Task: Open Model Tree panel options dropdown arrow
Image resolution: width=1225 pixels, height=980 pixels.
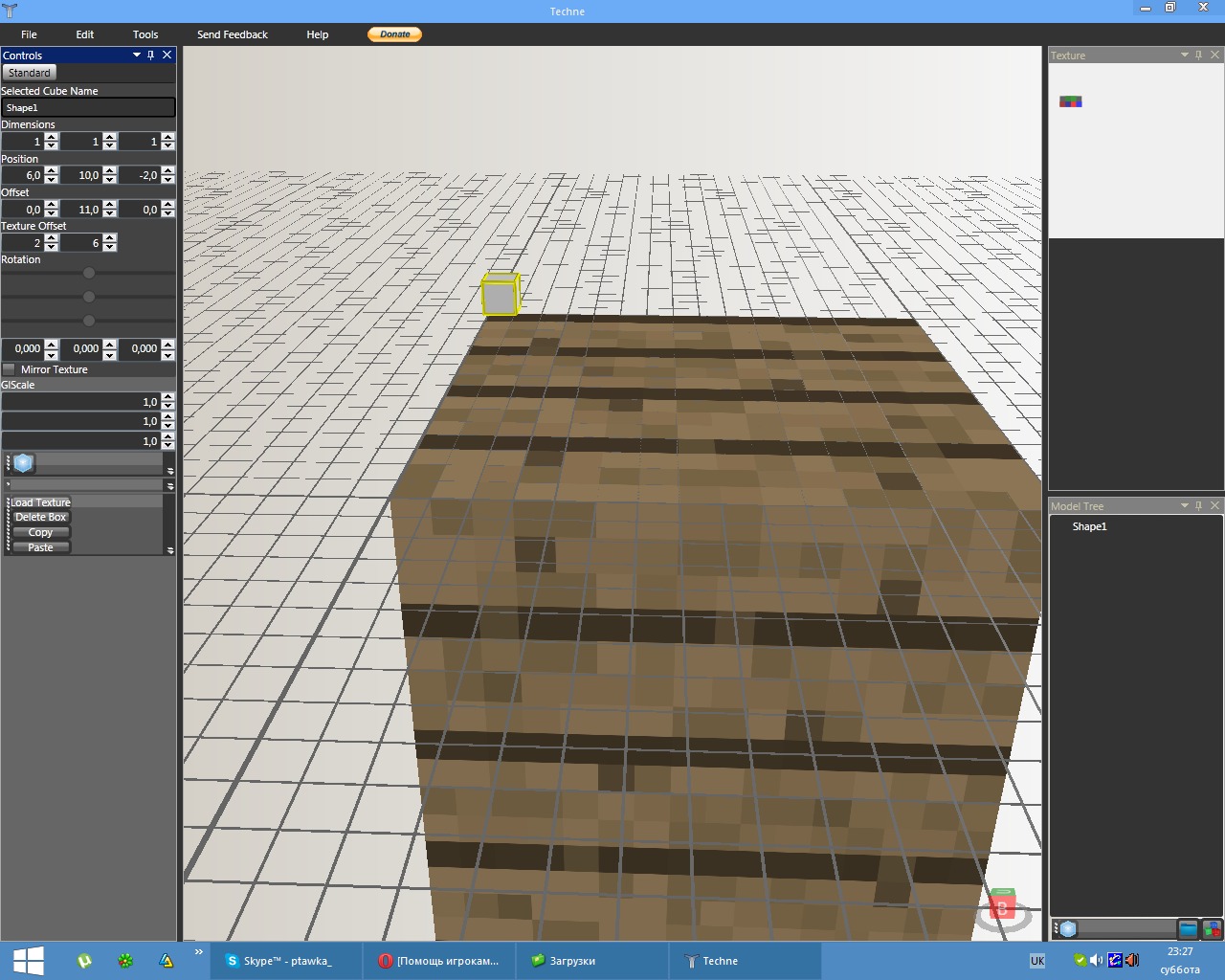Action: 1184,505
